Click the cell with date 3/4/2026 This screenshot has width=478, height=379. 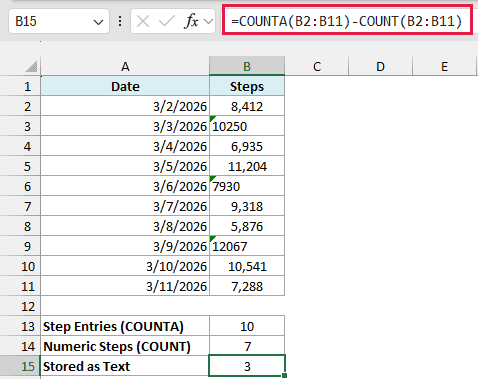pos(125,146)
